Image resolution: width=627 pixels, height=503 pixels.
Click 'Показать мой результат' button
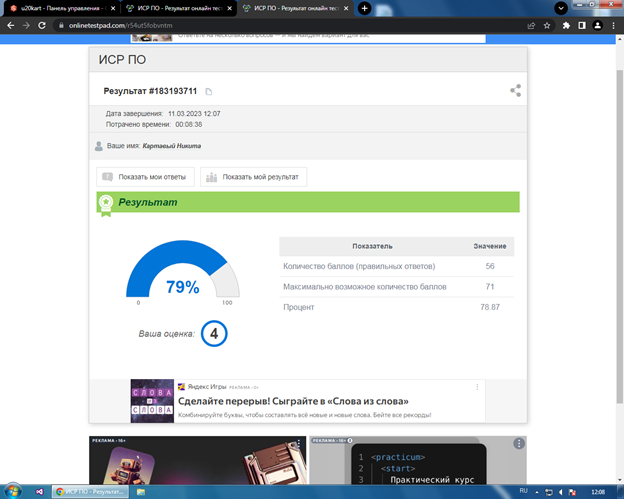pos(254,177)
